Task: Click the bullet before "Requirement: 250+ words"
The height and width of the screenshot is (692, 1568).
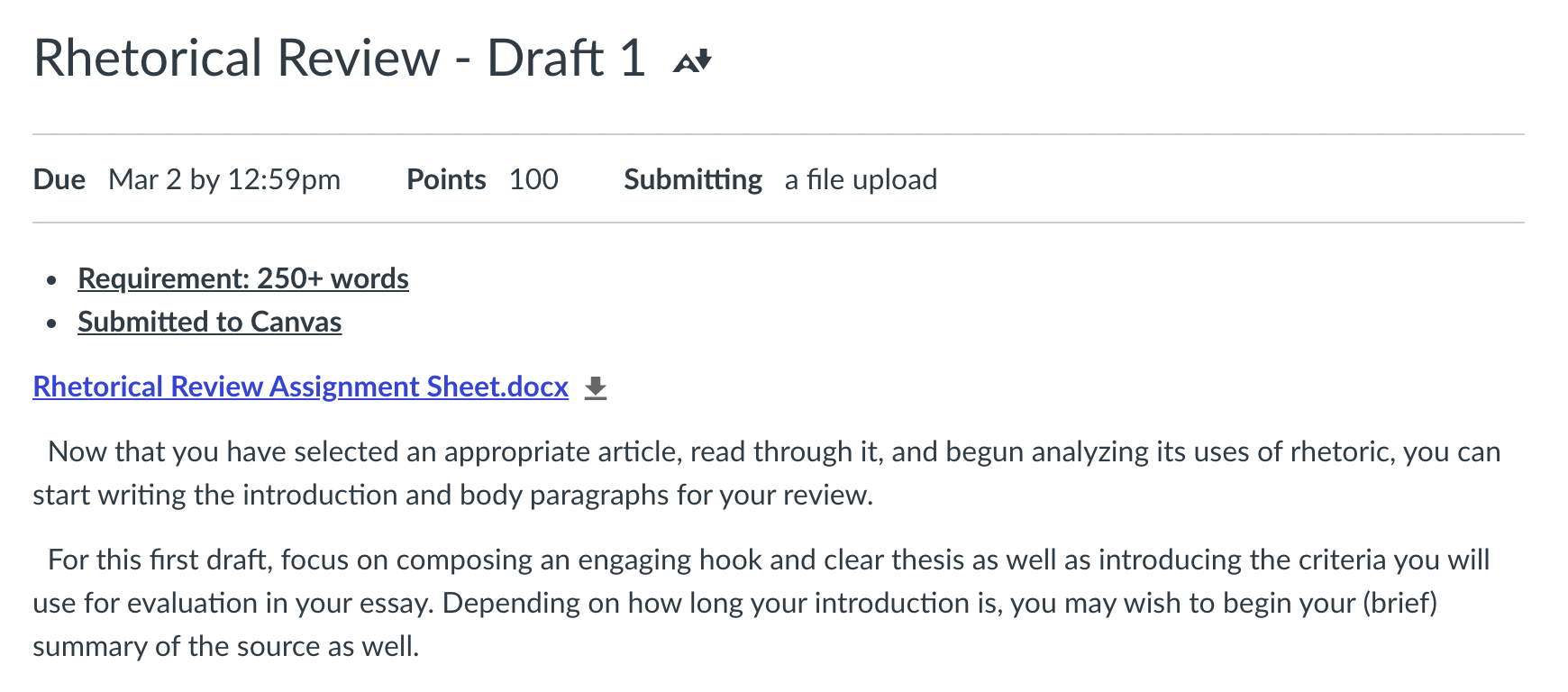Action: pos(52,280)
